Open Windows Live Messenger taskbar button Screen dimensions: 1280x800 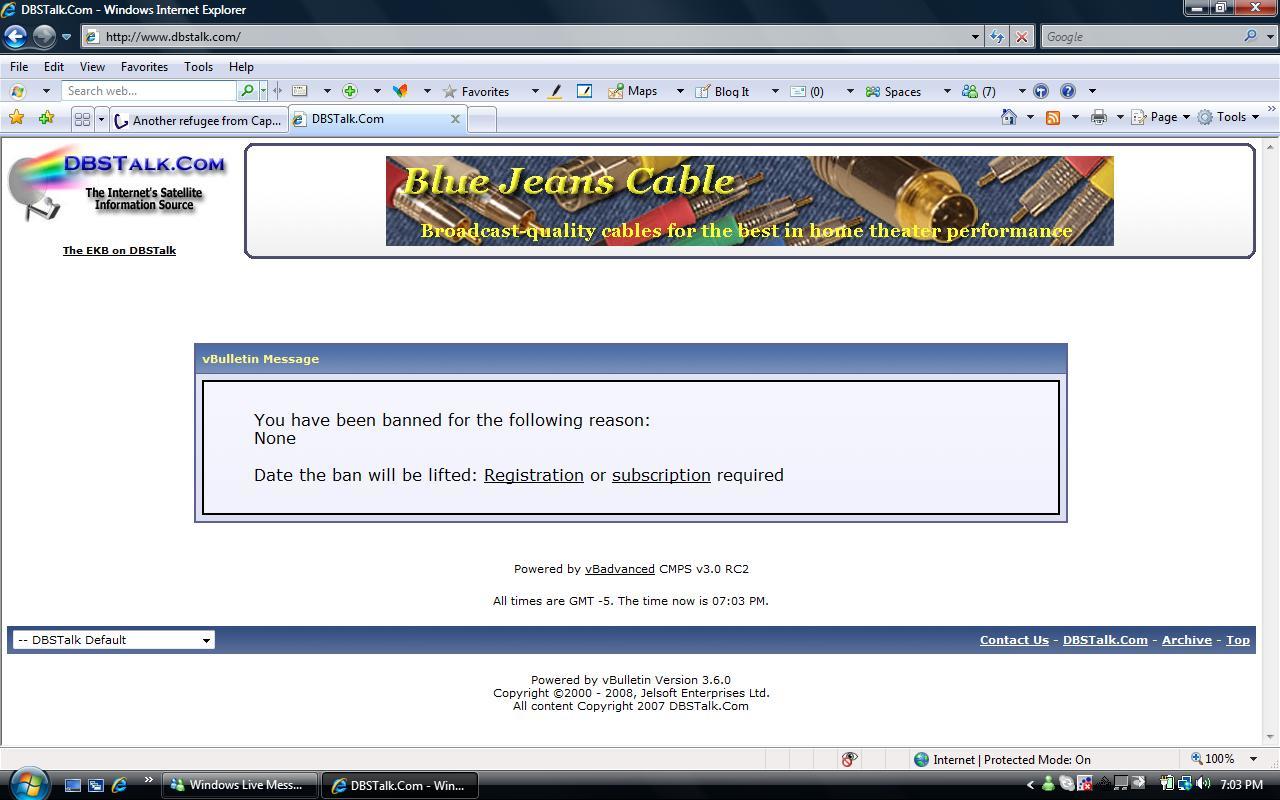click(x=240, y=785)
